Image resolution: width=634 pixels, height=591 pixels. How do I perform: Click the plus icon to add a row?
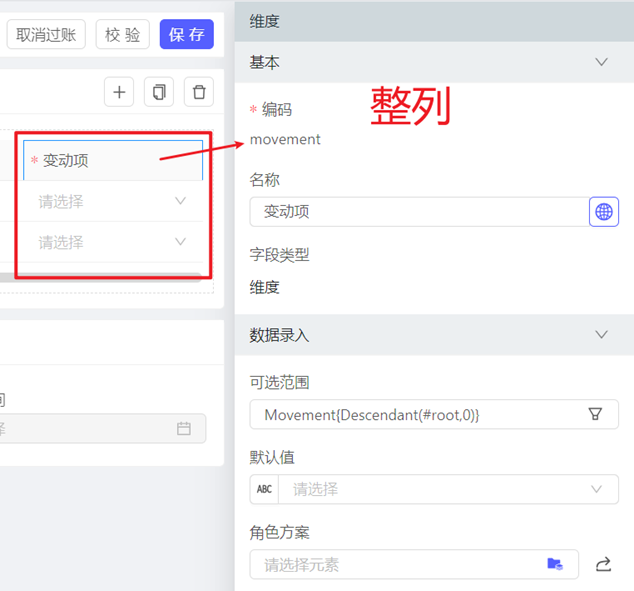pyautogui.click(x=119, y=92)
